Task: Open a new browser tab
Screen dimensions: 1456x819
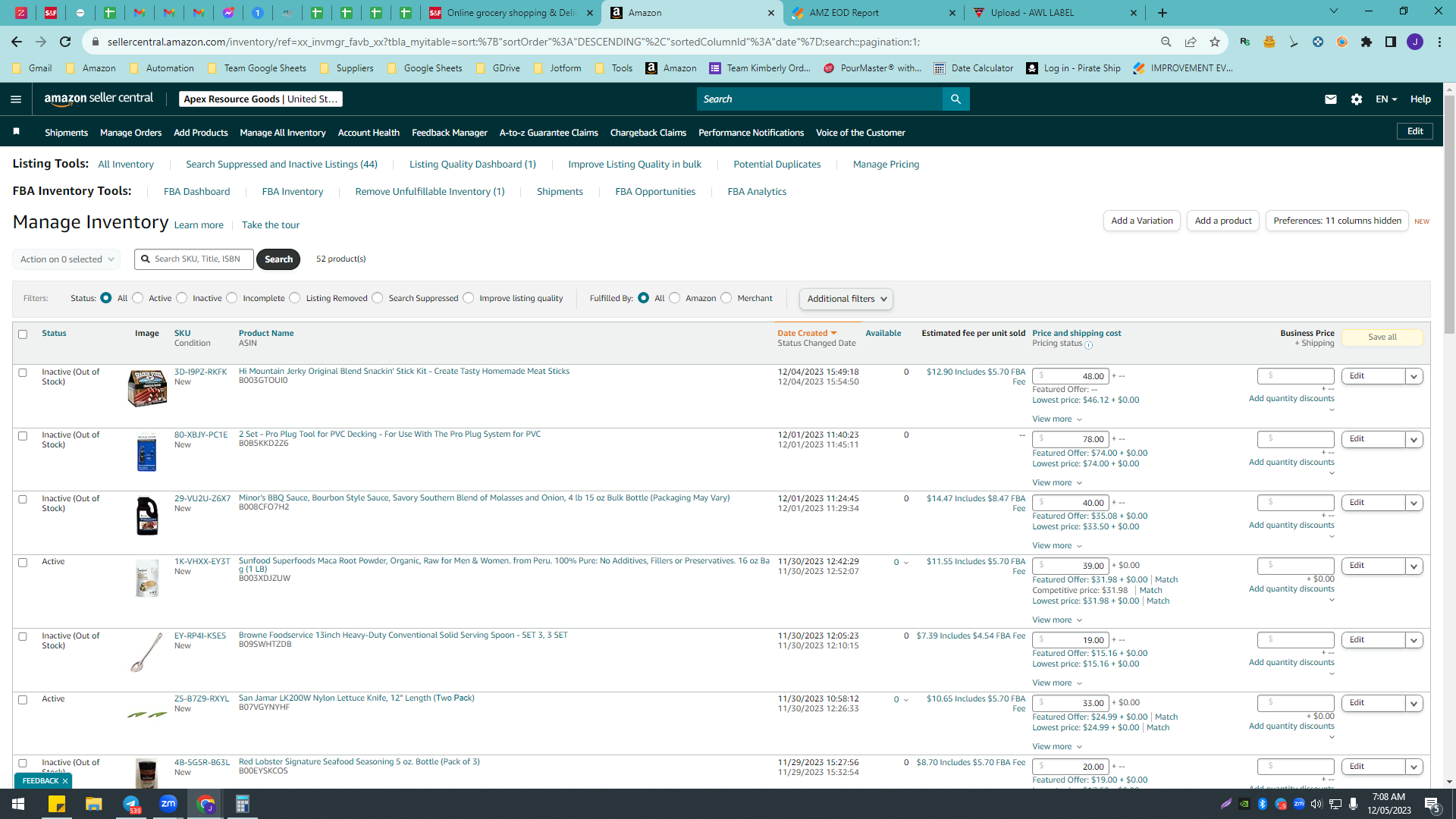Action: click(x=1163, y=13)
